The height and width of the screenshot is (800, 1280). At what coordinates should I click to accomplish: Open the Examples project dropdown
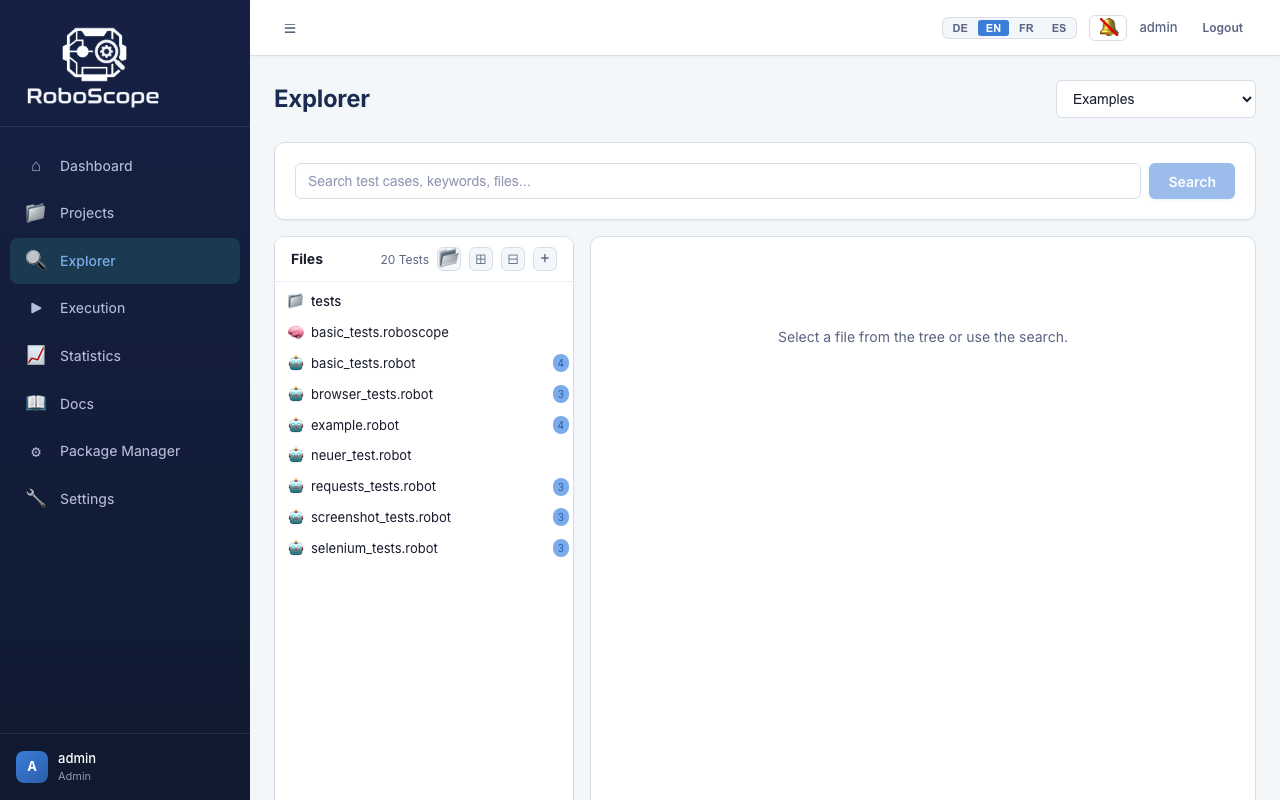pos(1156,99)
